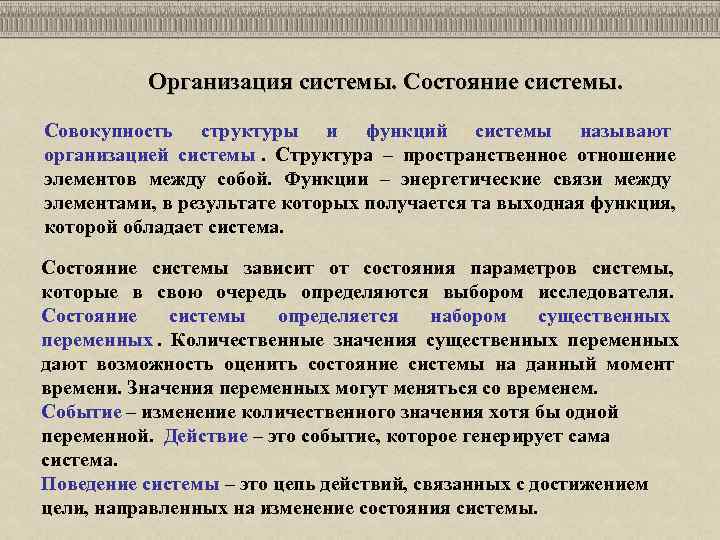This screenshot has width=720, height=540.
Task: Click the blue word «переменных» before «Количественные»
Action: 97,341
